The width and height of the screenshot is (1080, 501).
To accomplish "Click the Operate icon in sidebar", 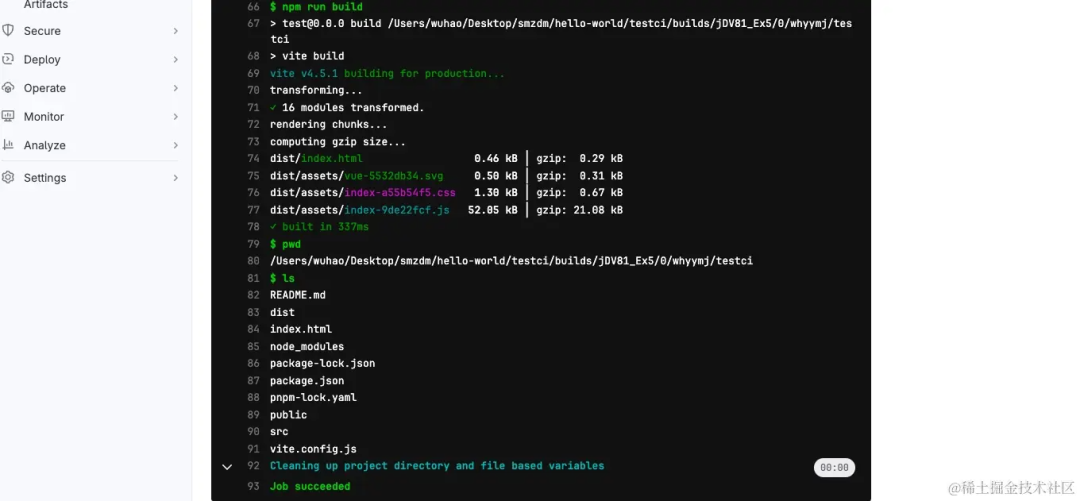I will click(8, 88).
